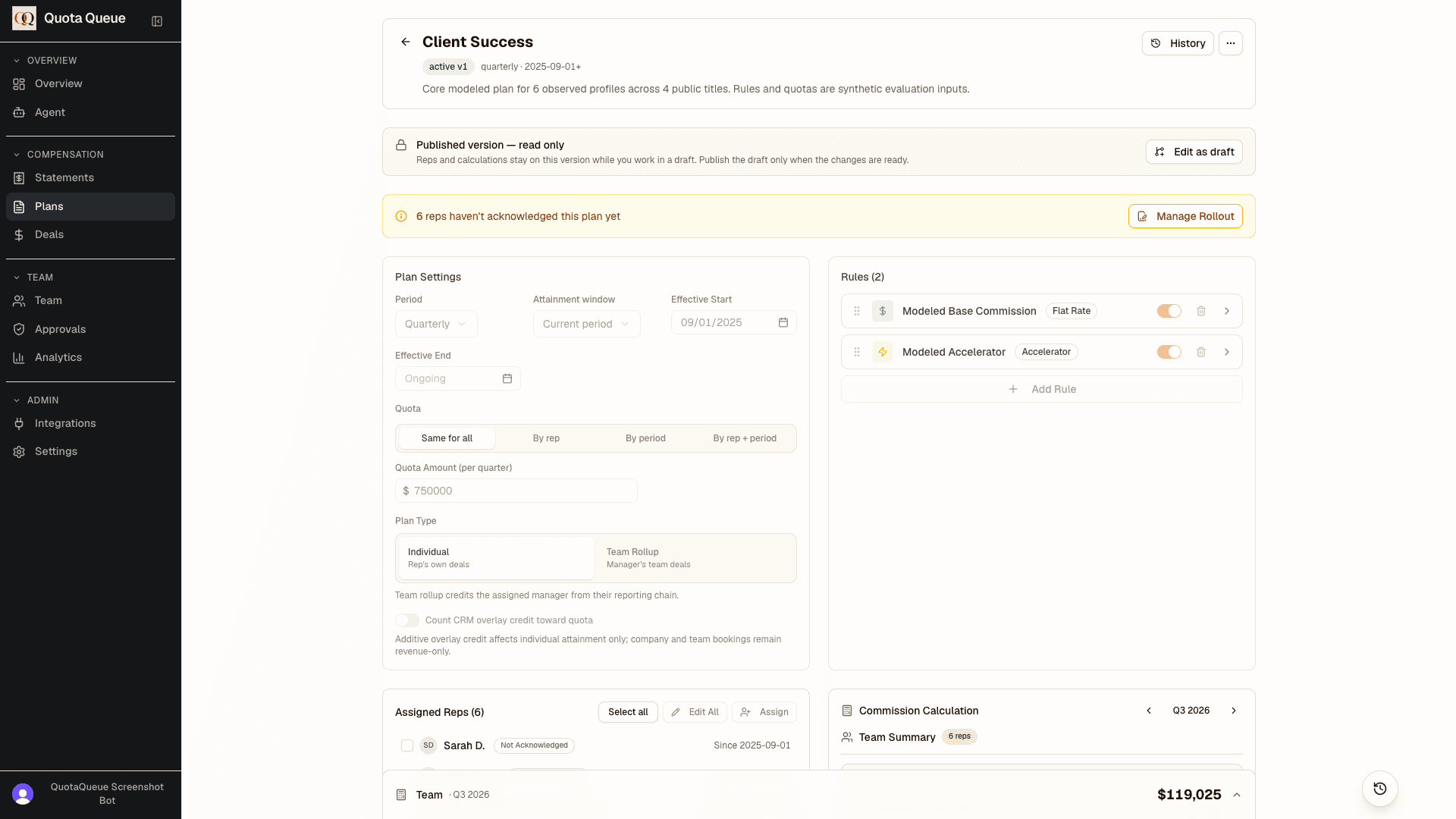Disable the Modeled Accelerator rule toggle

1169,352
